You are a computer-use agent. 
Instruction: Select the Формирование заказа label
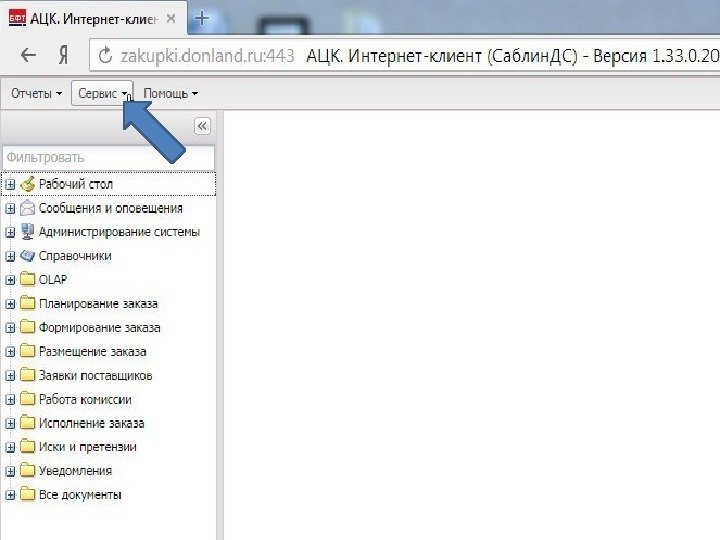(100, 328)
